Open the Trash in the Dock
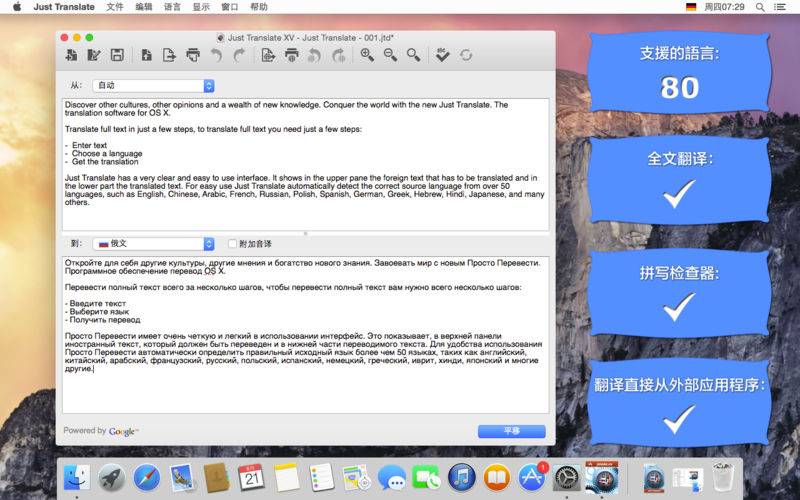Image resolution: width=800 pixels, height=500 pixels. [x=723, y=477]
